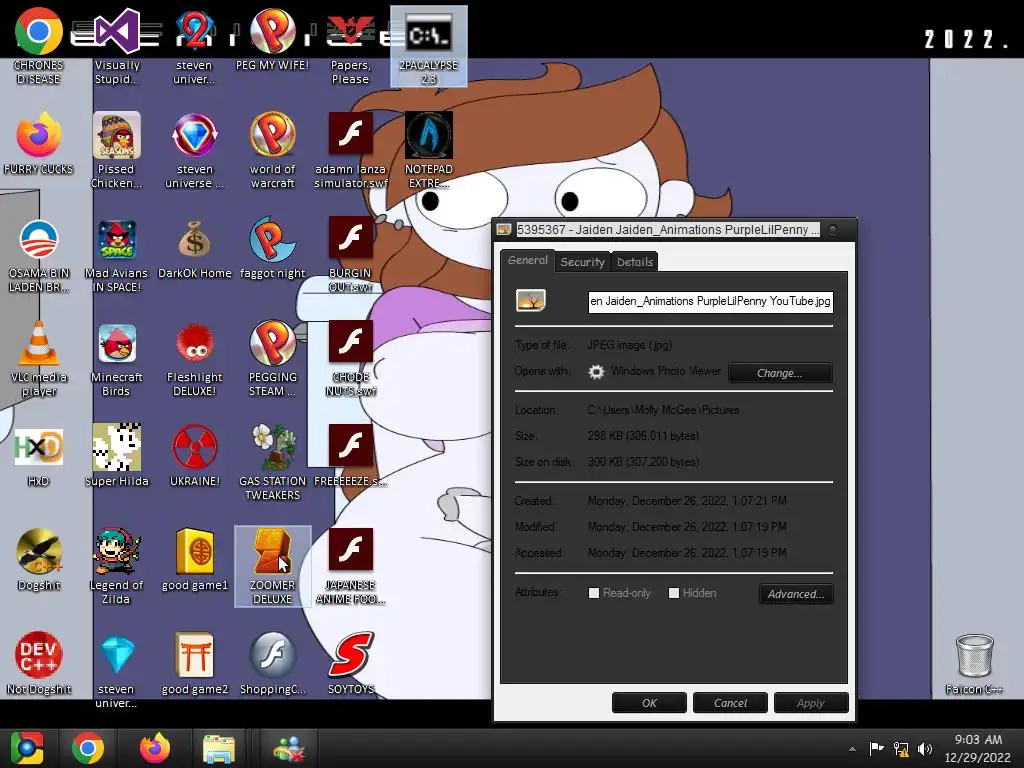Image resolution: width=1024 pixels, height=768 pixels.
Task: Cancel the Properties dialog
Action: click(x=730, y=703)
